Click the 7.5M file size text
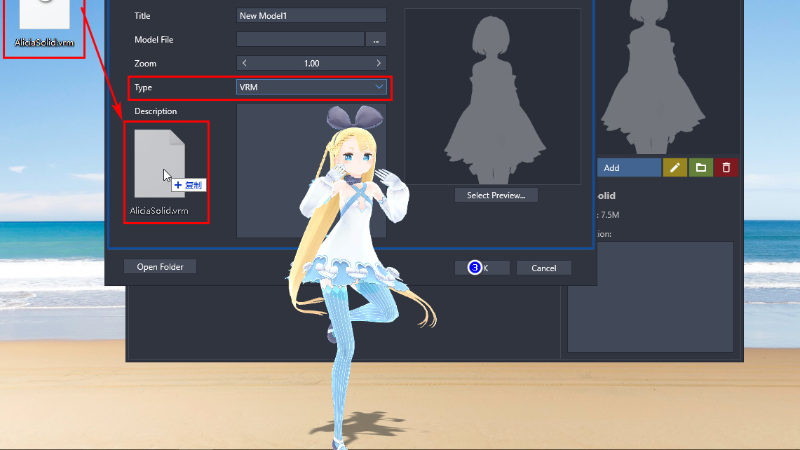The width and height of the screenshot is (800, 450). click(x=610, y=215)
